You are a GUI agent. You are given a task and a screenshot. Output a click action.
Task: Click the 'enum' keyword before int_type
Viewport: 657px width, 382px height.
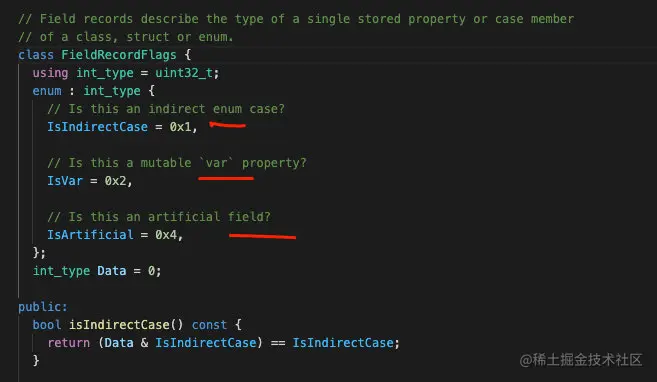point(47,91)
